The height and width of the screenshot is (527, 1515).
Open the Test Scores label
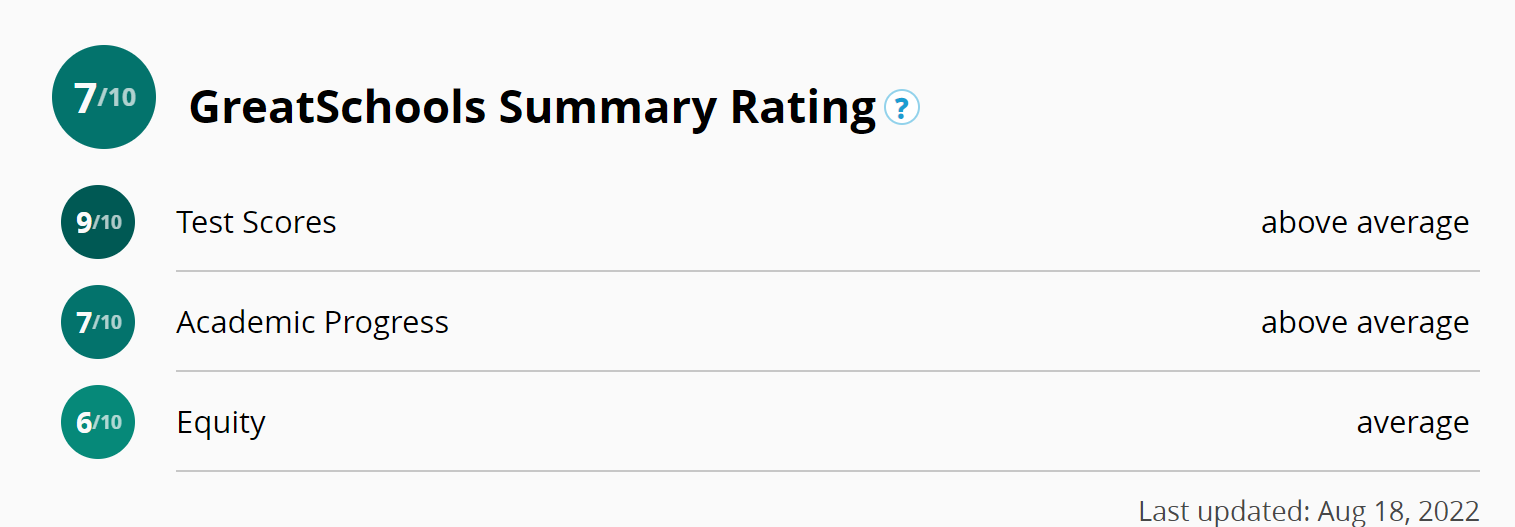(256, 222)
